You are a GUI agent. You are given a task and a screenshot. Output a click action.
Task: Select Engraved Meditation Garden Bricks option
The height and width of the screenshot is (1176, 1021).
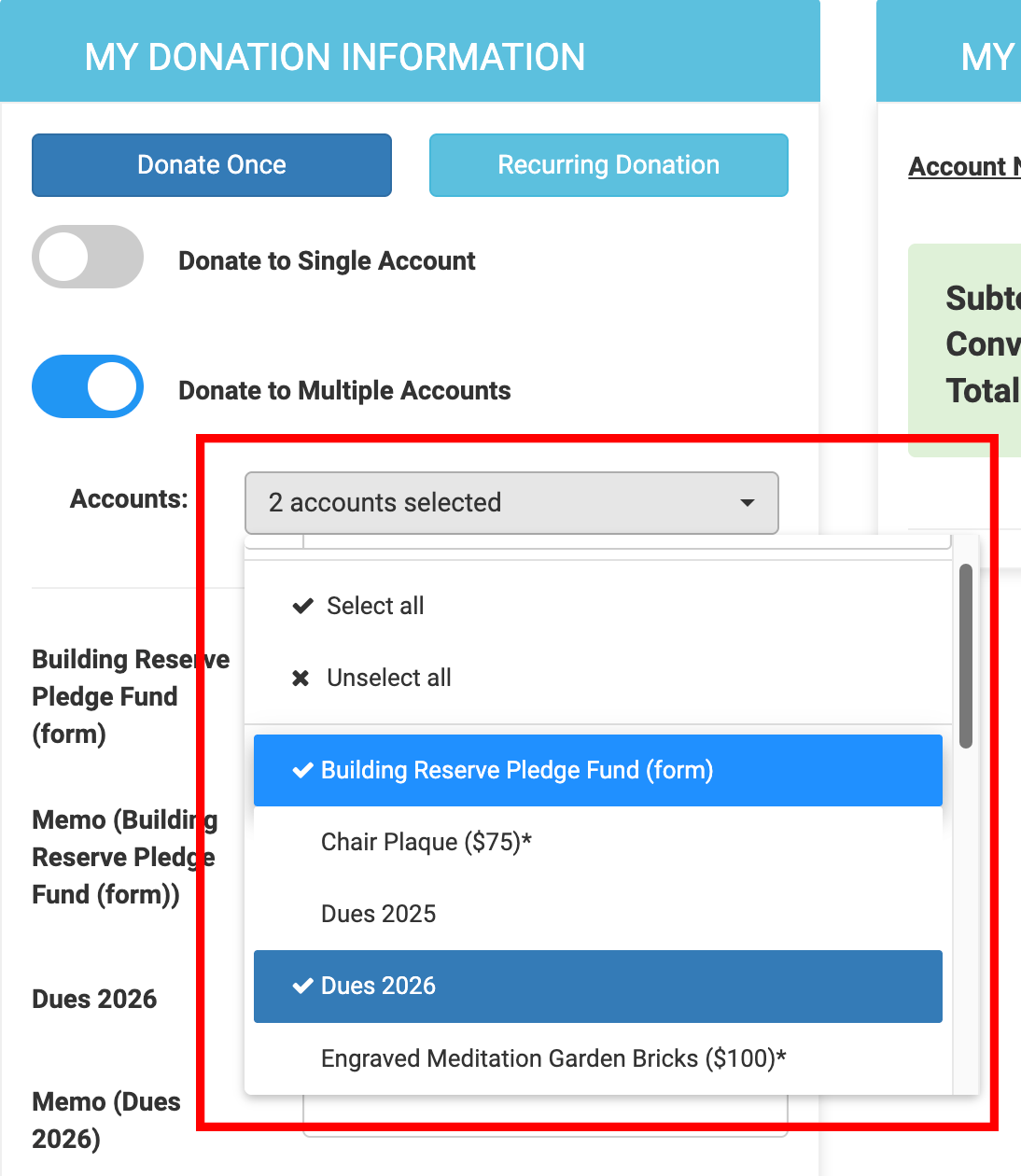(553, 1058)
